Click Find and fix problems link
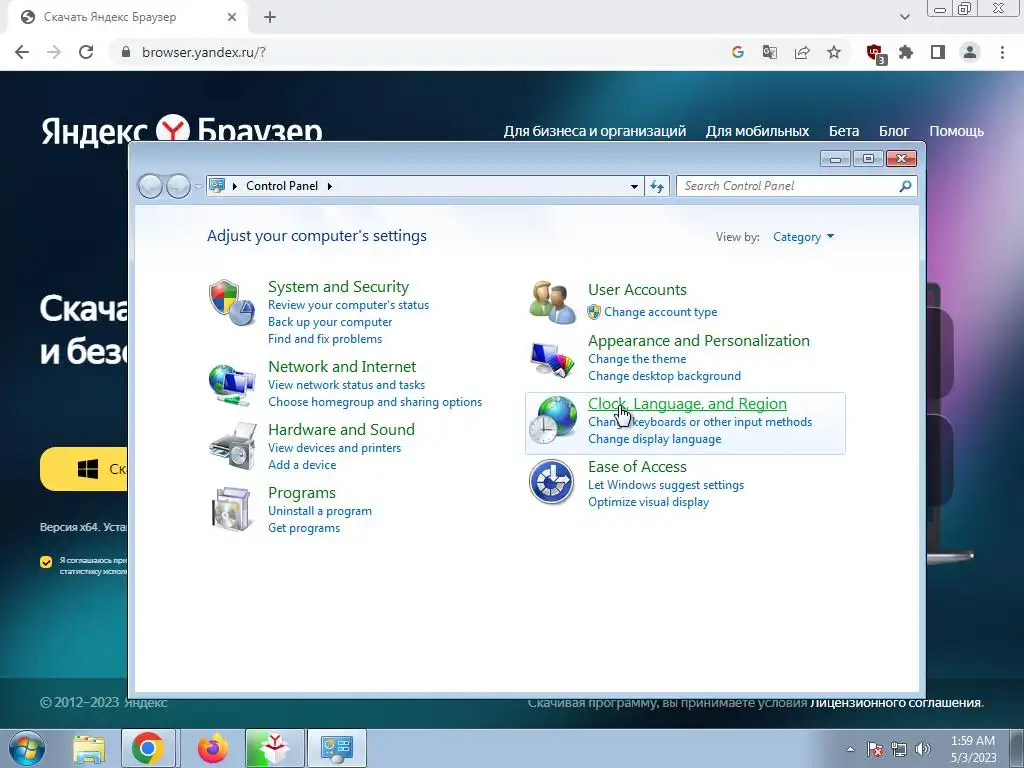The height and width of the screenshot is (768, 1024). [x=325, y=339]
